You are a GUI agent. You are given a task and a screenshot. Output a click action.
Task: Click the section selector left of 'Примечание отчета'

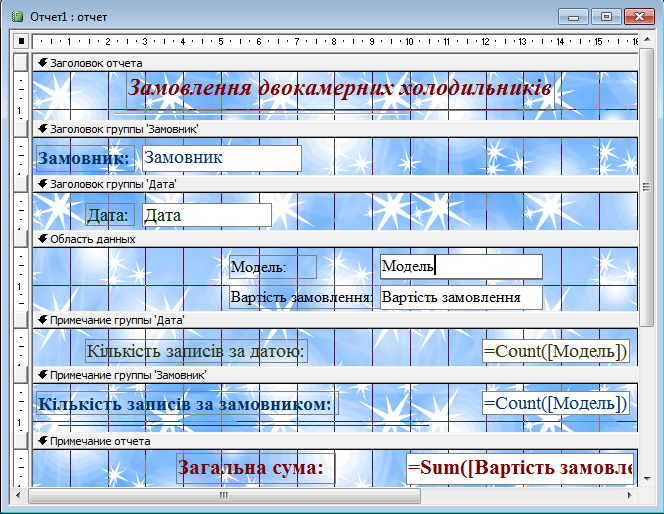(x=21, y=441)
